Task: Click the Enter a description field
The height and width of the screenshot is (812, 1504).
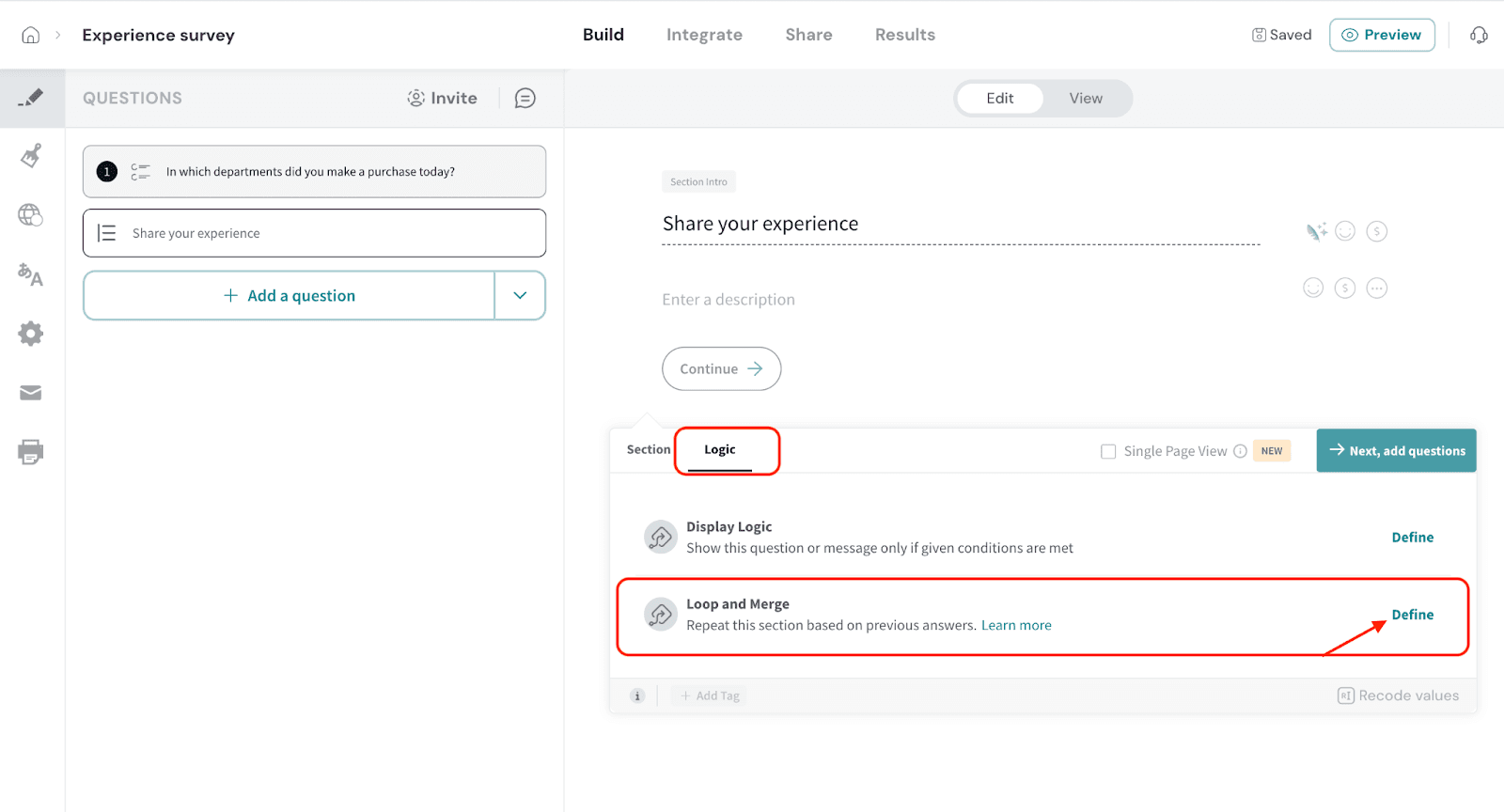Action: coord(728,300)
